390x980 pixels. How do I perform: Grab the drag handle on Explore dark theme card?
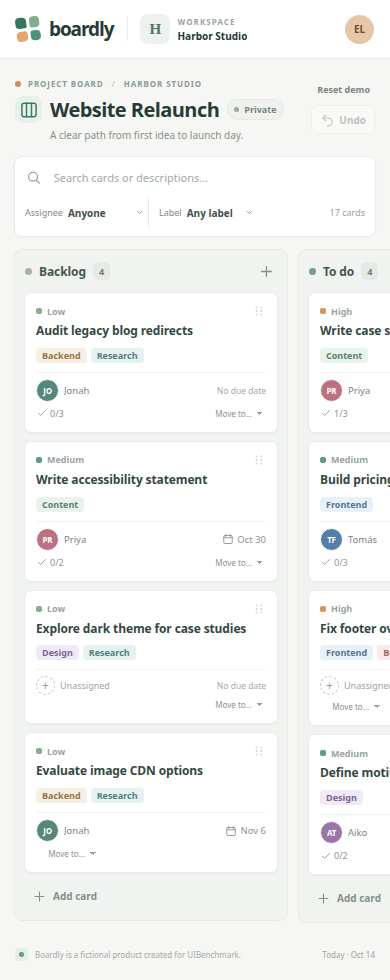(259, 609)
